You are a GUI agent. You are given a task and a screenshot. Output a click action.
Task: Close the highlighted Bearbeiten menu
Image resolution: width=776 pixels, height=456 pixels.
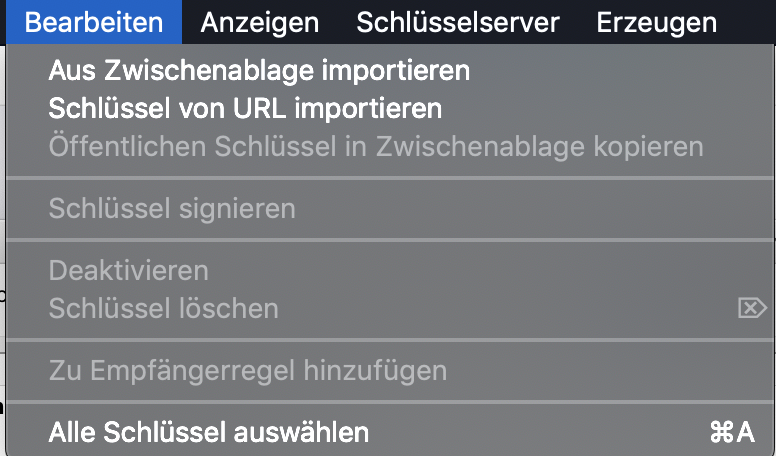point(94,22)
